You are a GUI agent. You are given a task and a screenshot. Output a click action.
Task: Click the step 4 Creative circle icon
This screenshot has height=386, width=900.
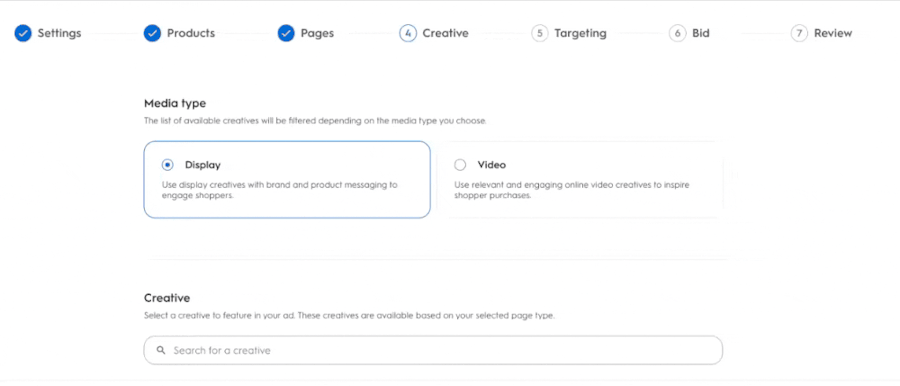pos(408,33)
